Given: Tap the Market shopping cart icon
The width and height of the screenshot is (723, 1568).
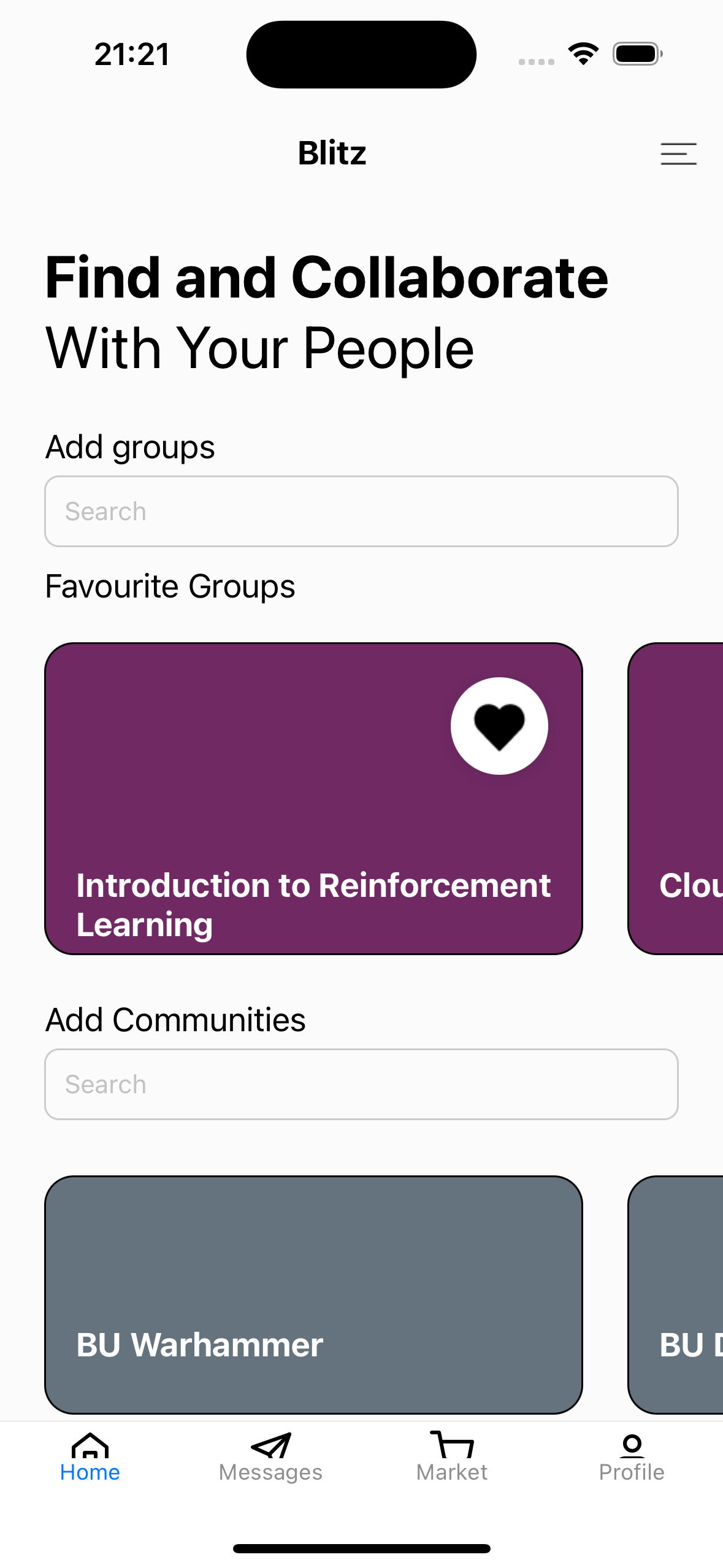Looking at the screenshot, I should point(452,1445).
